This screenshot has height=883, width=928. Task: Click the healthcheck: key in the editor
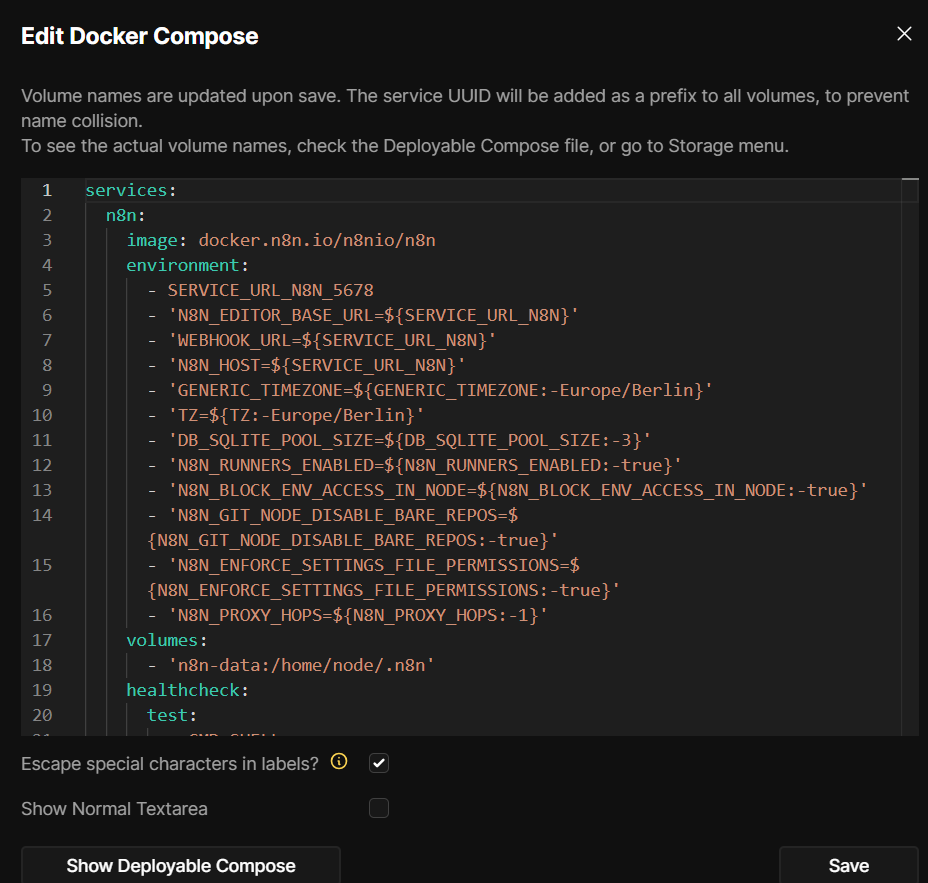pyautogui.click(x=187, y=690)
